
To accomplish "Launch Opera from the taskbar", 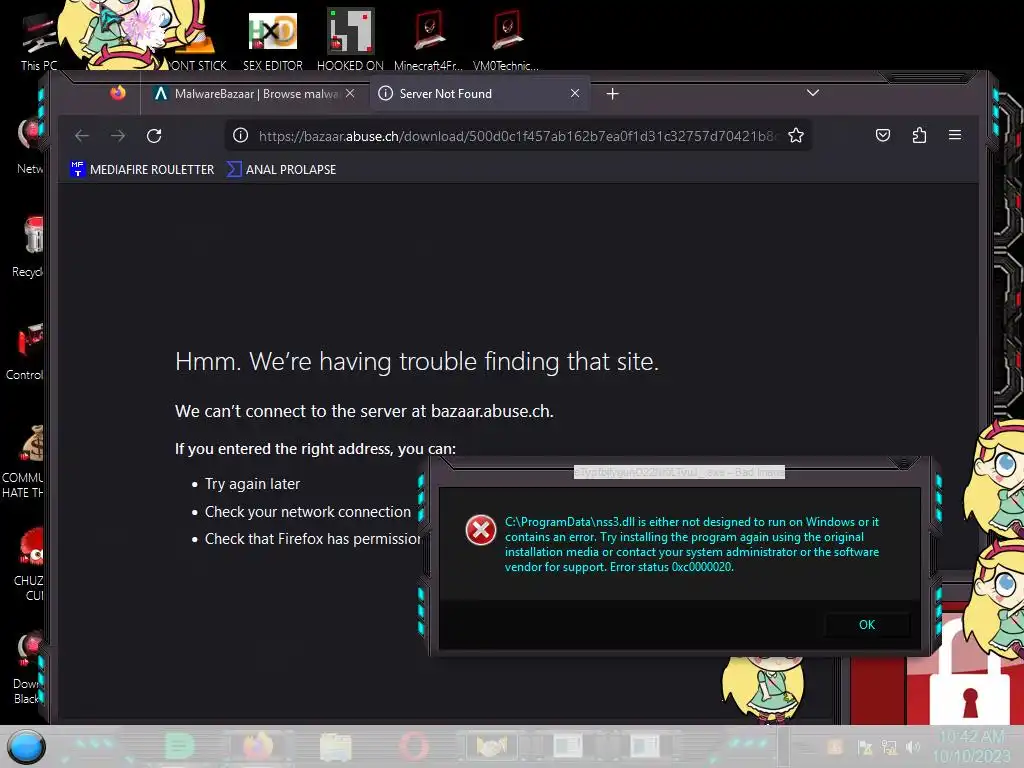I will (414, 746).
